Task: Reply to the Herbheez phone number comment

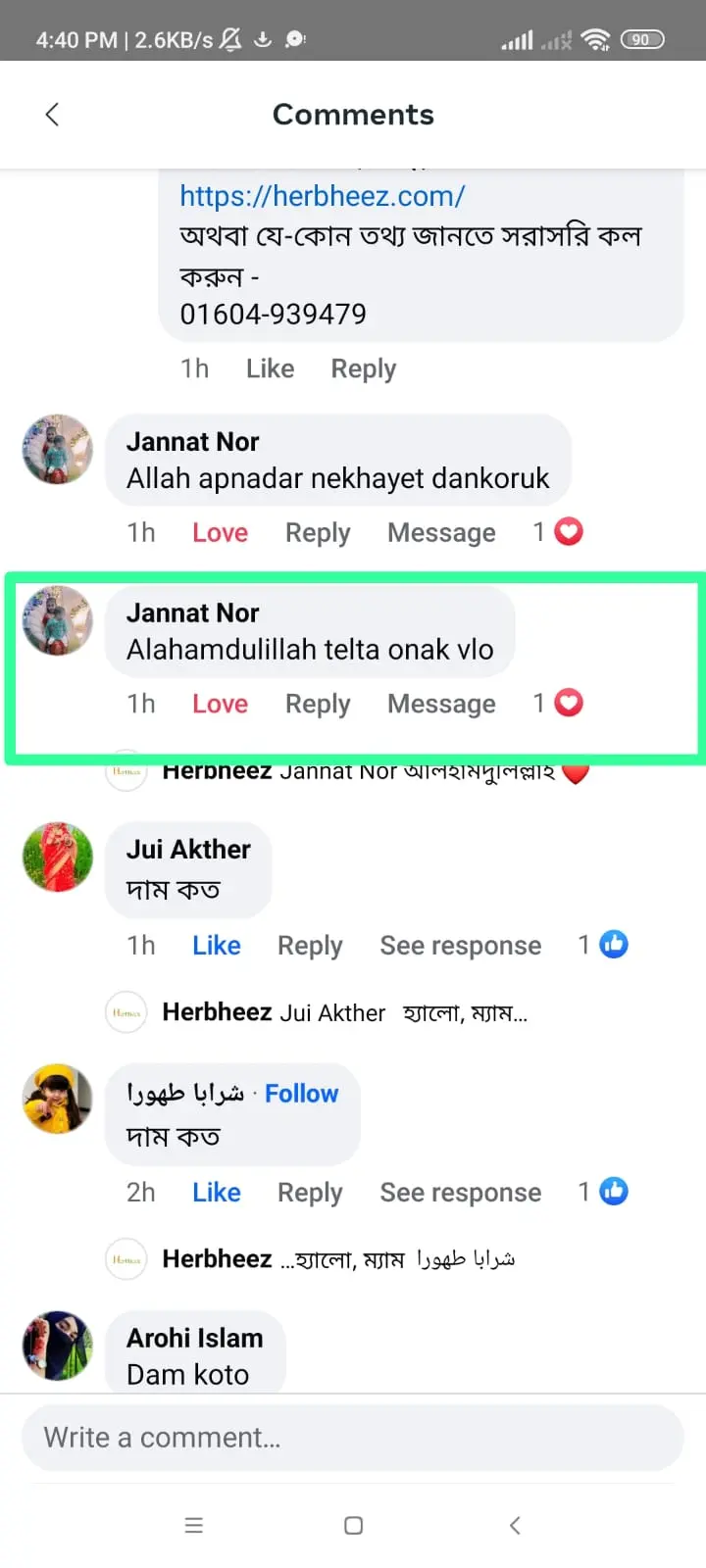Action: point(363,368)
